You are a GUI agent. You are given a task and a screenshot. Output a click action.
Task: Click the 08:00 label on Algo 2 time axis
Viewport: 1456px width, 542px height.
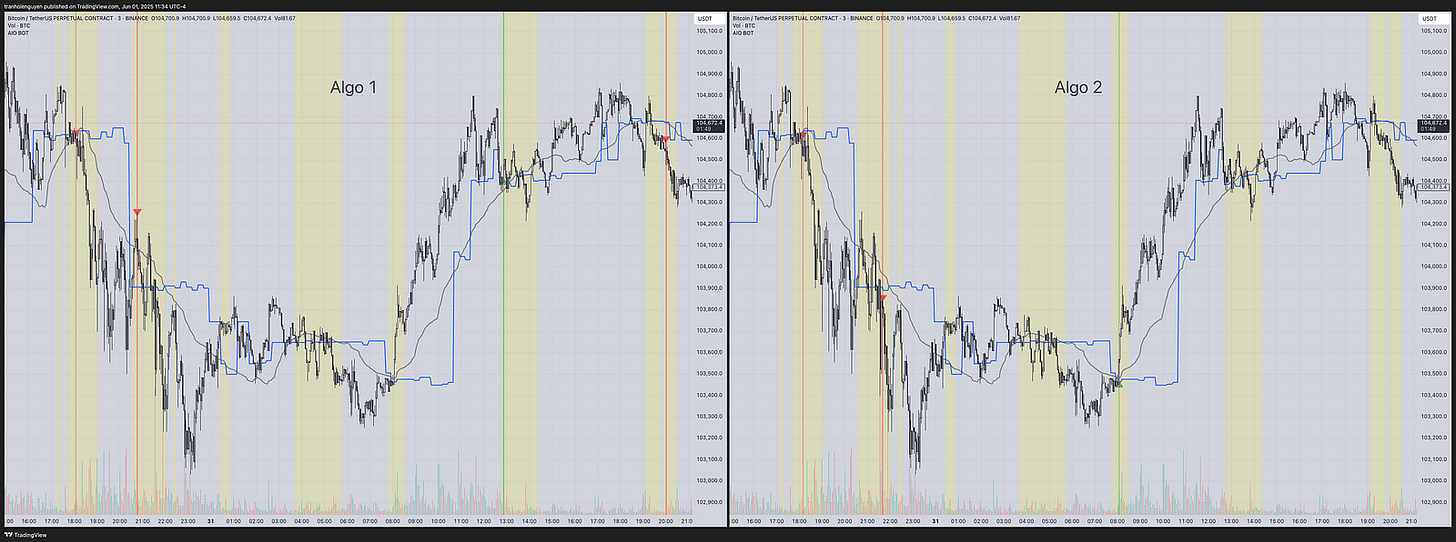pos(1117,521)
